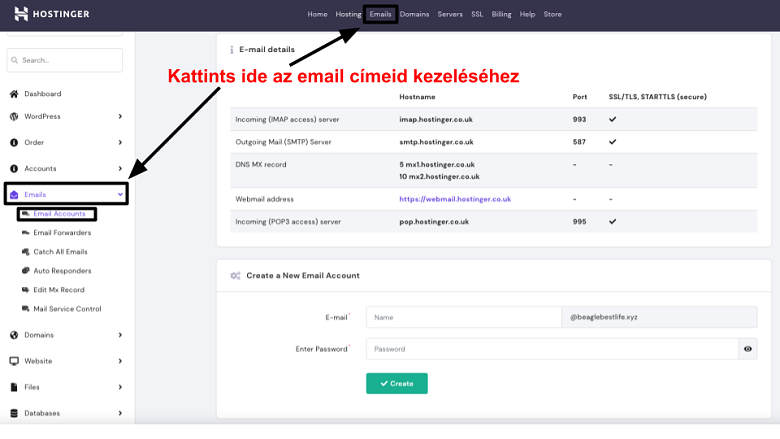
Task: Open the Billing top menu item
Action: (501, 14)
